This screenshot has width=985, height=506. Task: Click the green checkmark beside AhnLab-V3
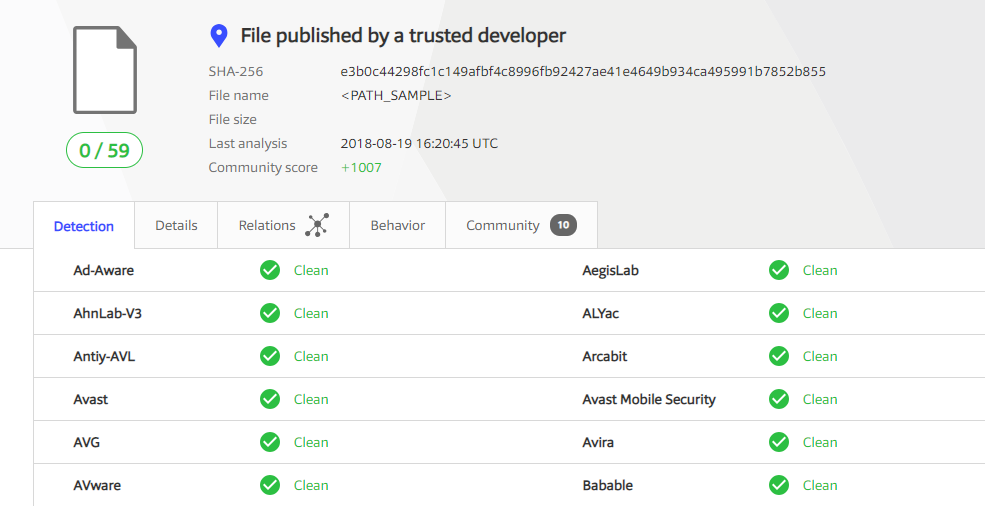coord(270,313)
